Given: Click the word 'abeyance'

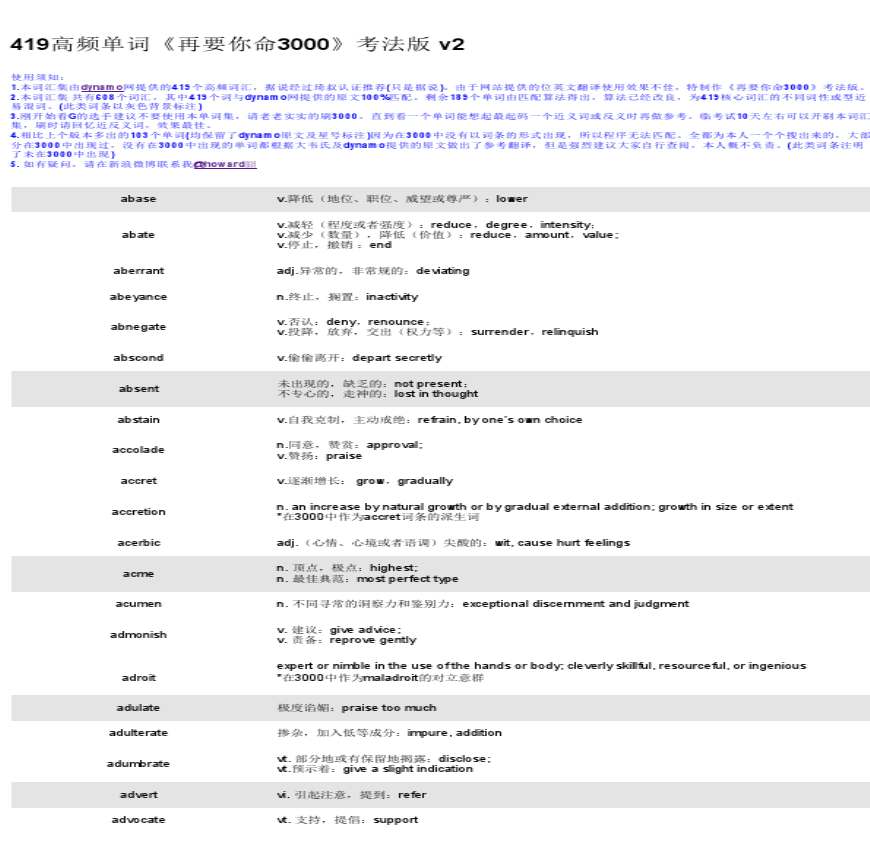Looking at the screenshot, I should click(139, 297).
